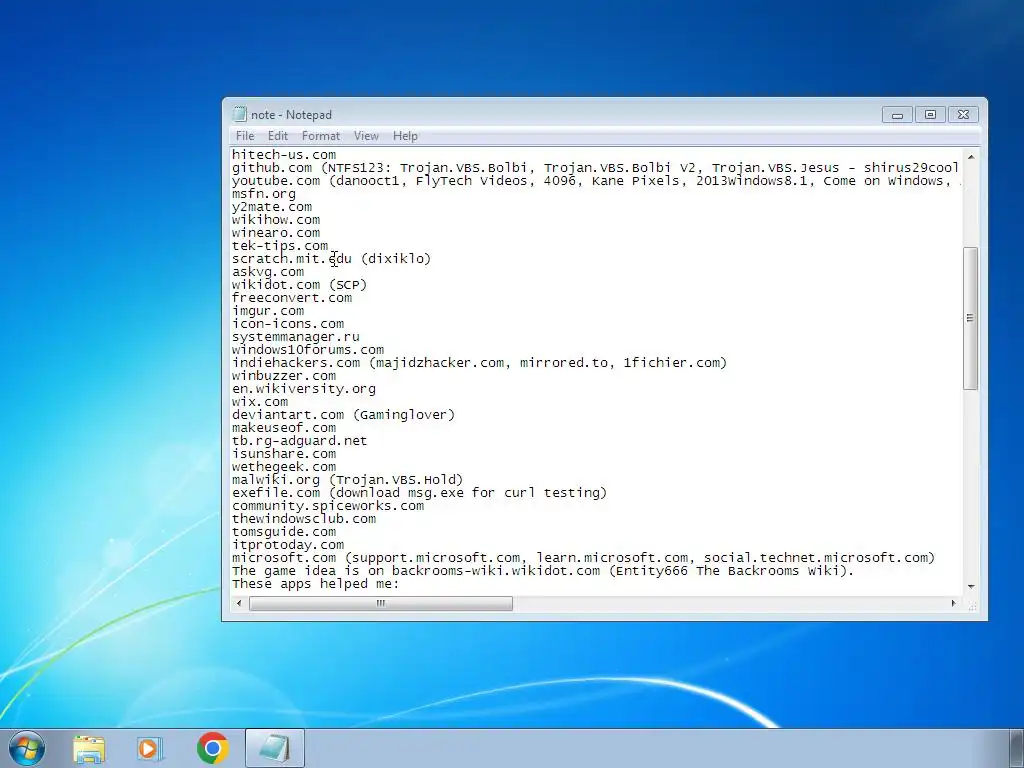
Task: Click the Notepad taskbar button
Action: [x=275, y=748]
